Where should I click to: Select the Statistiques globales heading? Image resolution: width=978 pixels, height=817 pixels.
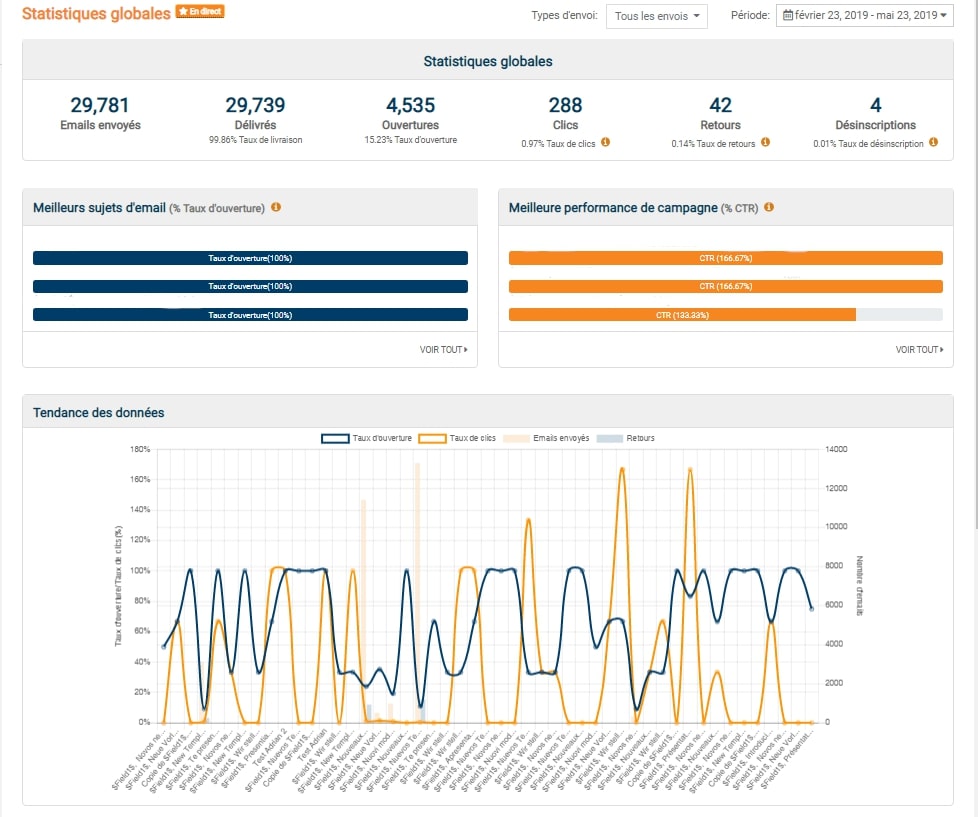[x=488, y=61]
